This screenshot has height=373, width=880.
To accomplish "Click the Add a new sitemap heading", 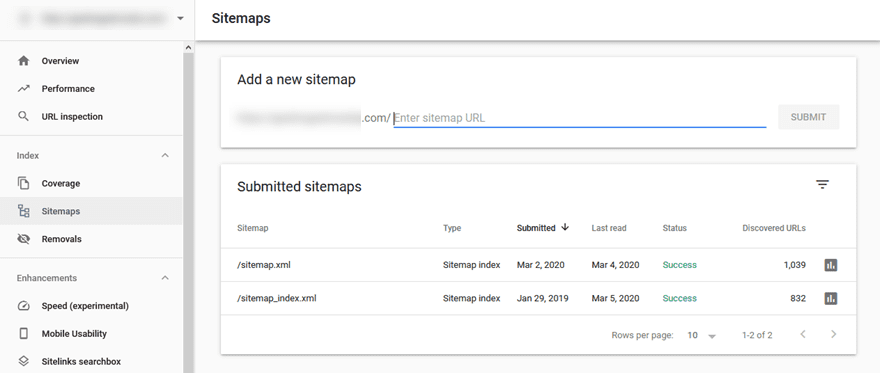I will (x=296, y=80).
